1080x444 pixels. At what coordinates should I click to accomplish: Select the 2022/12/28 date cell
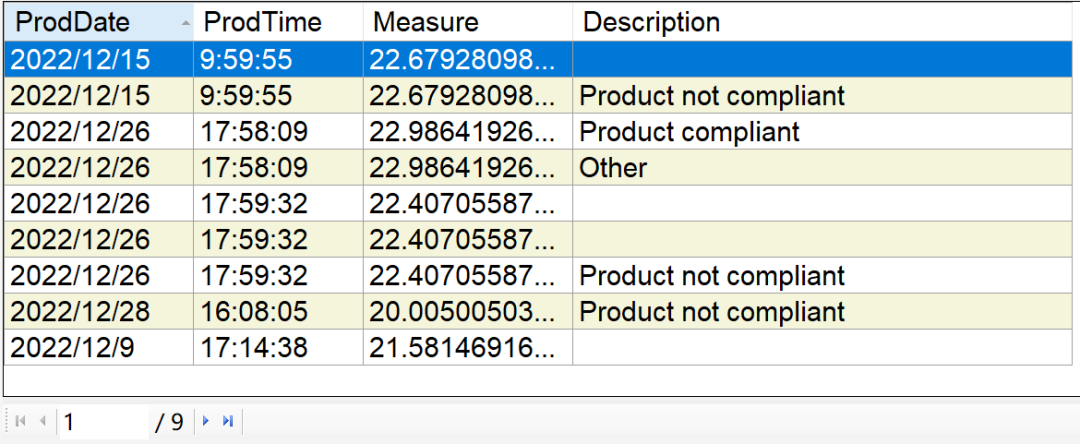coord(80,312)
